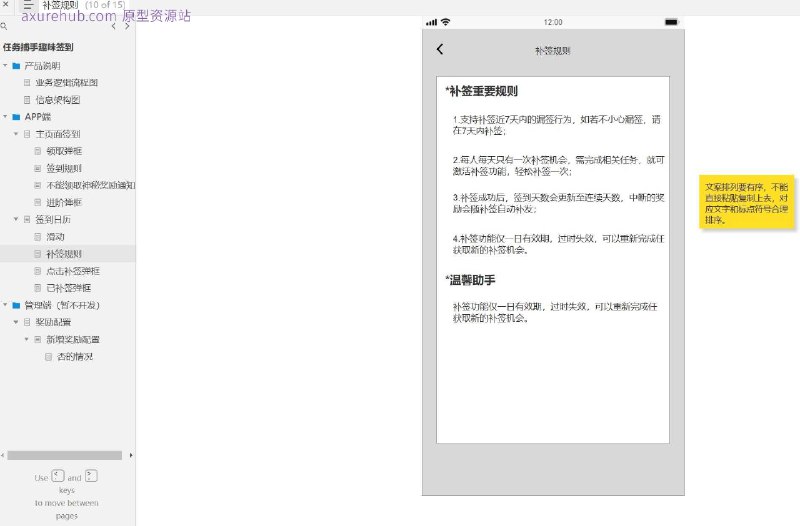Collapse the APP端 folder arrow
Image resolution: width=800 pixels, height=526 pixels.
coord(5,117)
